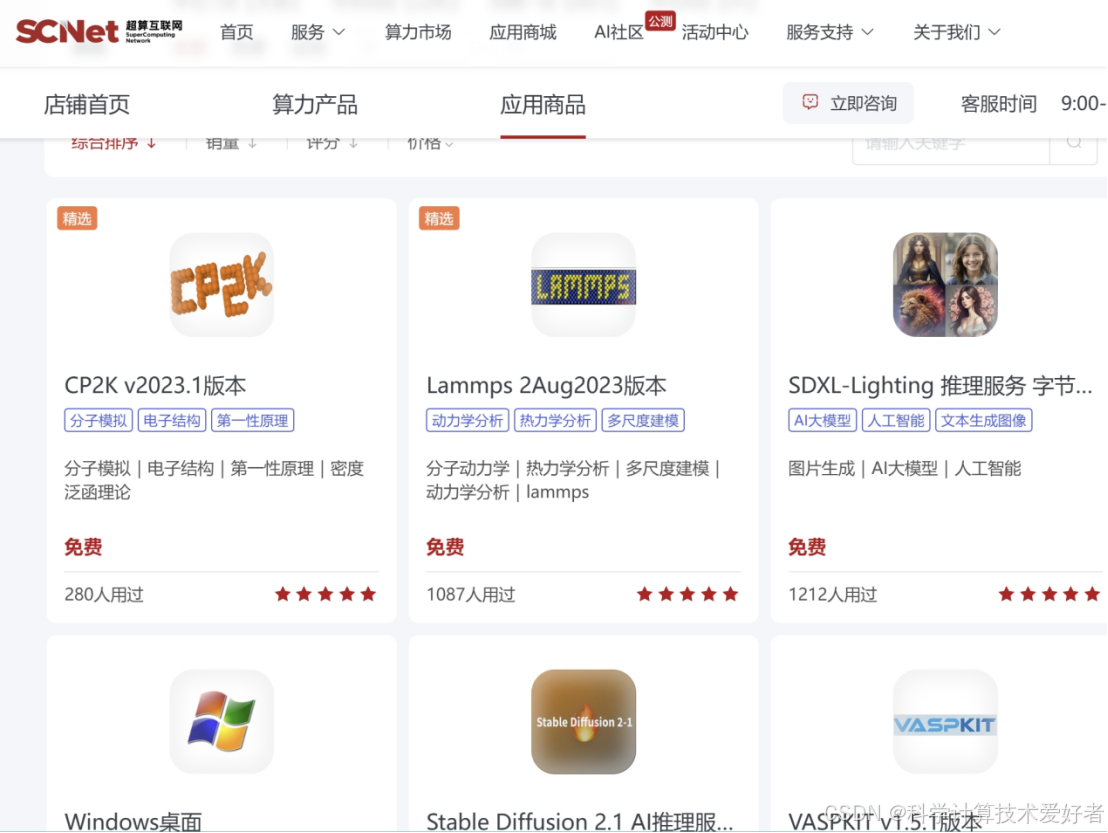Click the 精选 badge on Lammps card
The image size is (1108, 833).
pos(439,218)
